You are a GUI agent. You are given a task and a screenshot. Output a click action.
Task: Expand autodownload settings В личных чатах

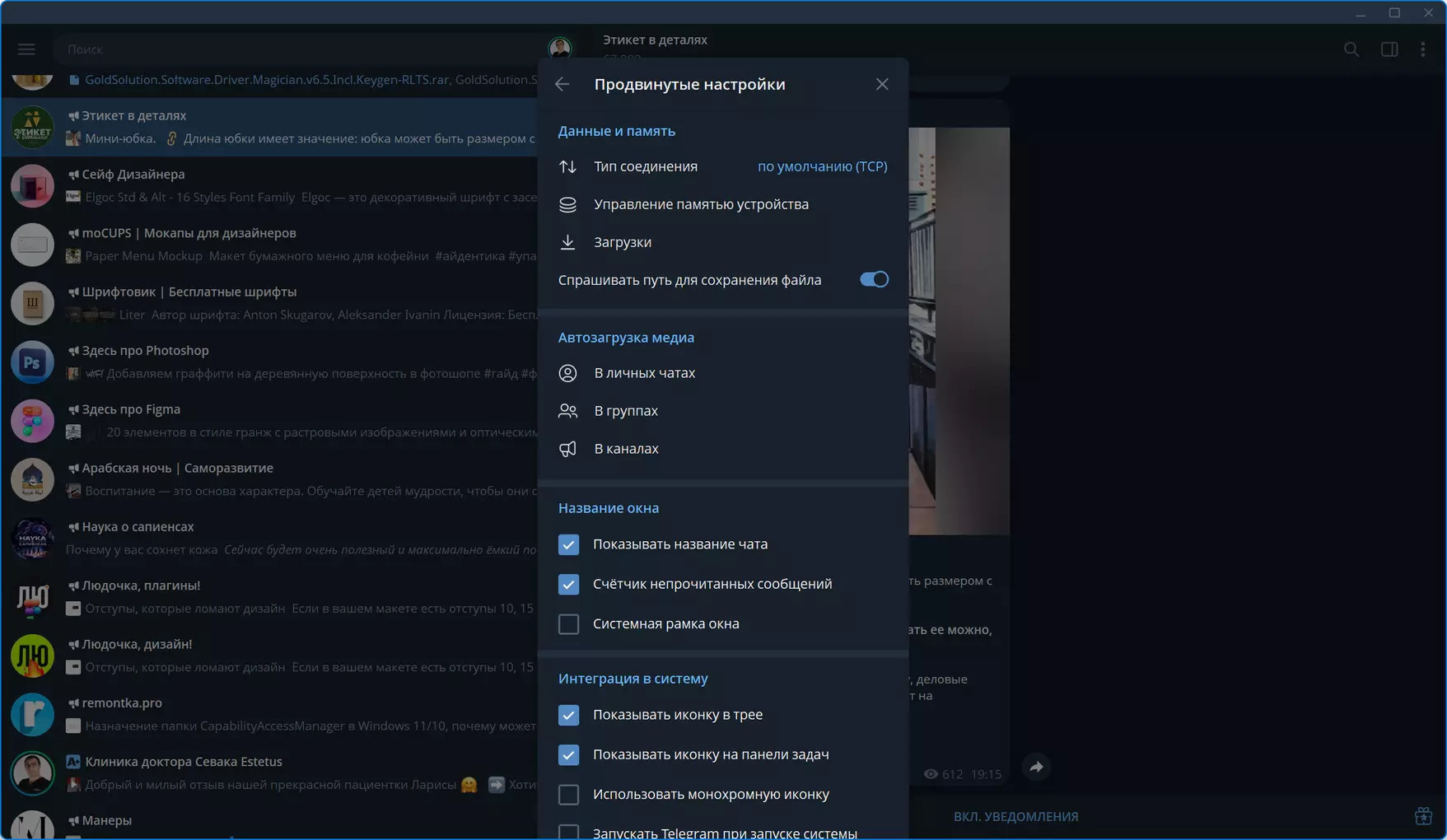[x=723, y=373]
